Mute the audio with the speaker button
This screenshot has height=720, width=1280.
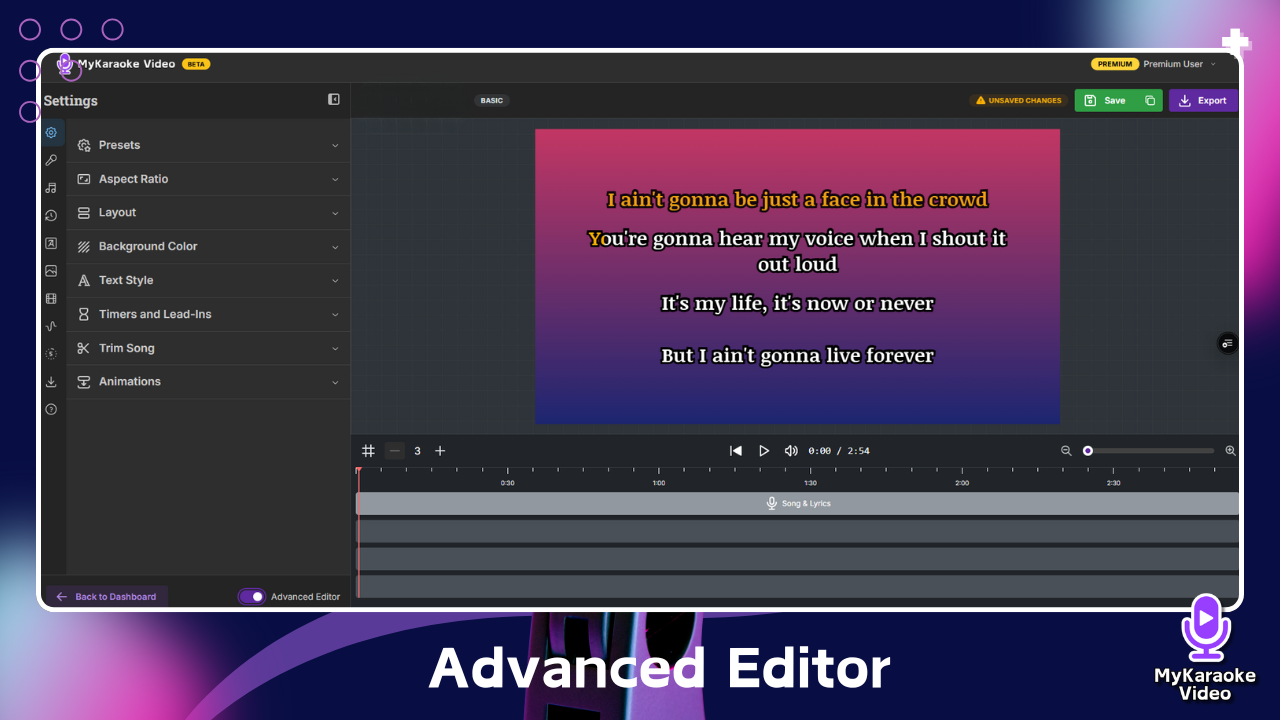[x=791, y=451]
